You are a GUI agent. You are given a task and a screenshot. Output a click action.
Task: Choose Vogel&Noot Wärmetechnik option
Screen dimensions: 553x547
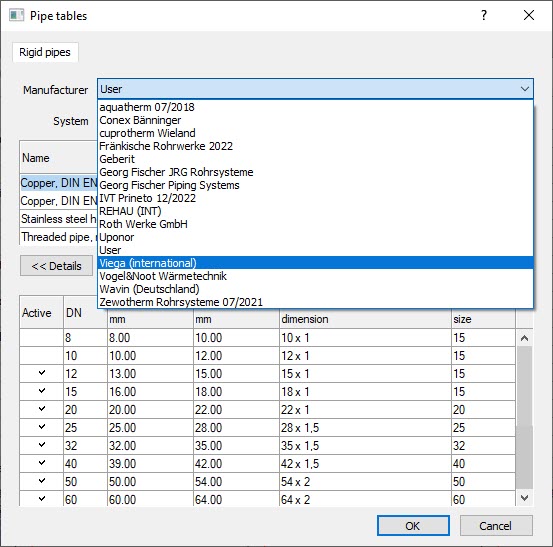[x=315, y=276]
